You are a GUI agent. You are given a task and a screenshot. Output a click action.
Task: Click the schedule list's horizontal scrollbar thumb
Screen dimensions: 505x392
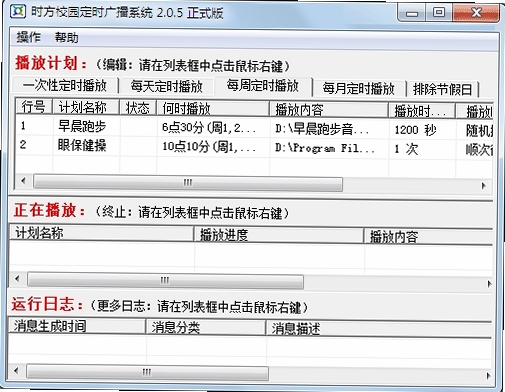(x=188, y=183)
